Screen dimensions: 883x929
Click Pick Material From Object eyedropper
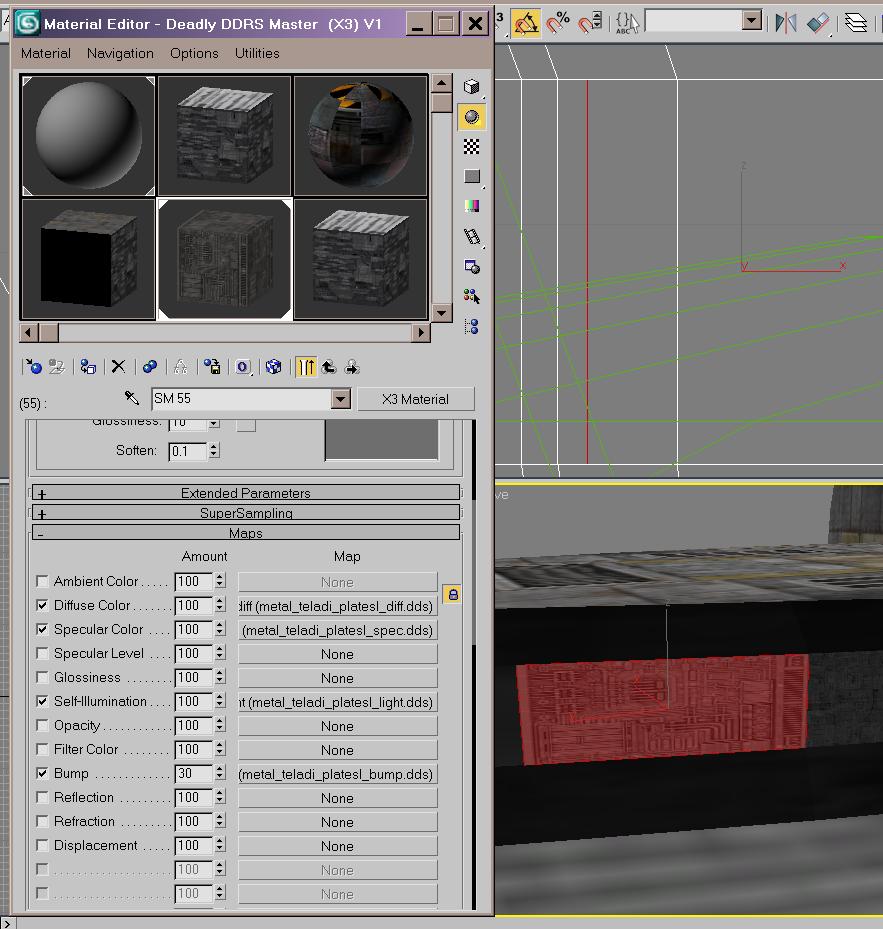tap(131, 398)
